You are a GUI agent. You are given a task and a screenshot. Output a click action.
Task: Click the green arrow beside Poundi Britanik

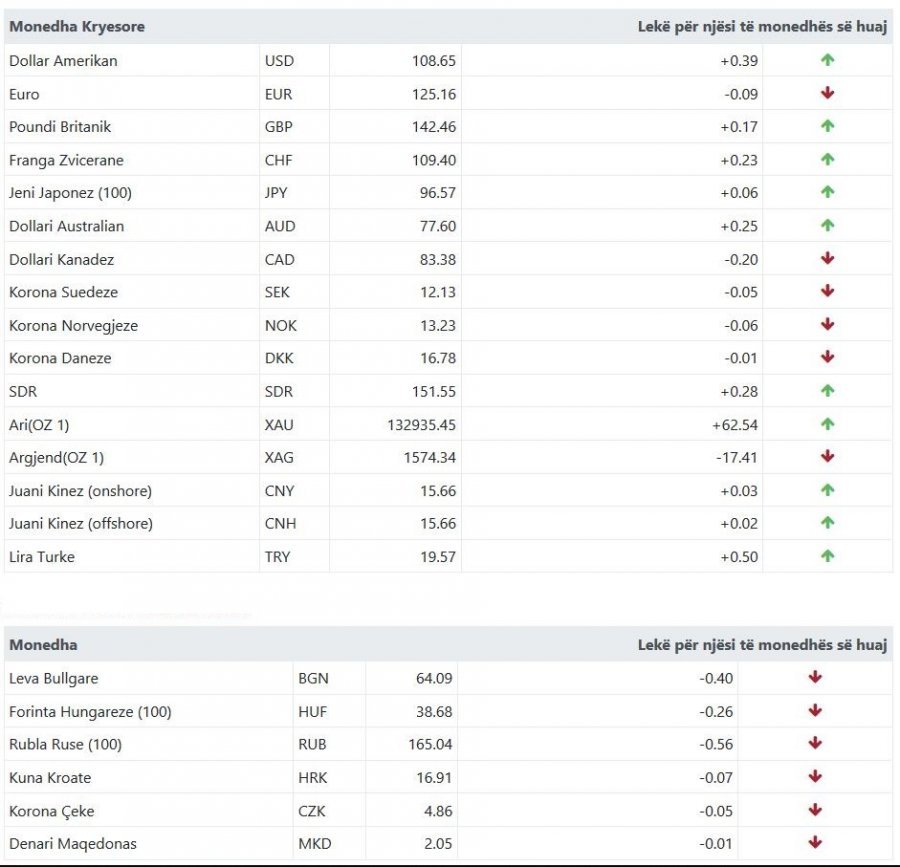pyautogui.click(x=827, y=126)
